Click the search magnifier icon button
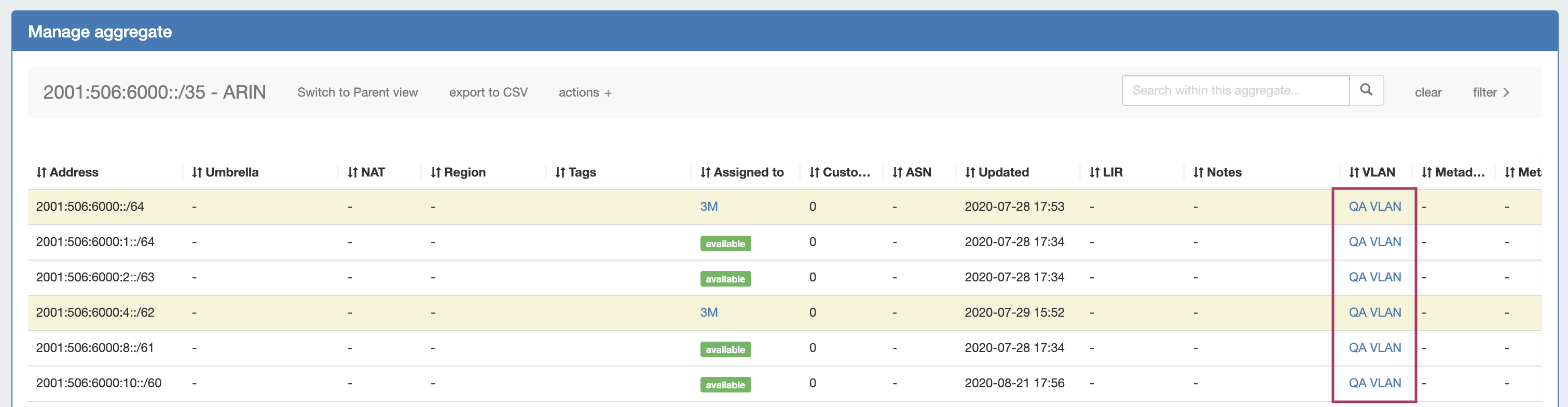1568x407 pixels. (1366, 90)
